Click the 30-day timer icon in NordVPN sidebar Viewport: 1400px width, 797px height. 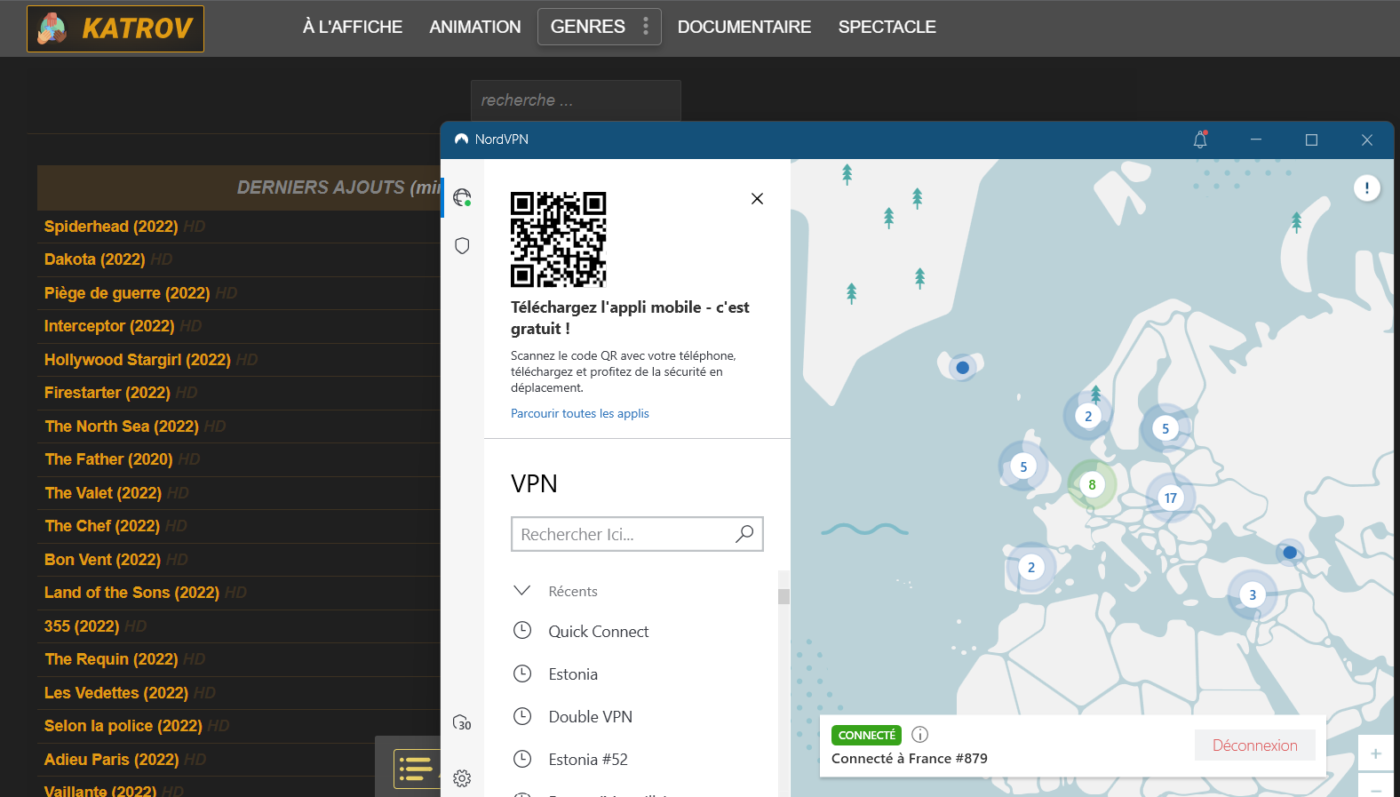tap(462, 722)
